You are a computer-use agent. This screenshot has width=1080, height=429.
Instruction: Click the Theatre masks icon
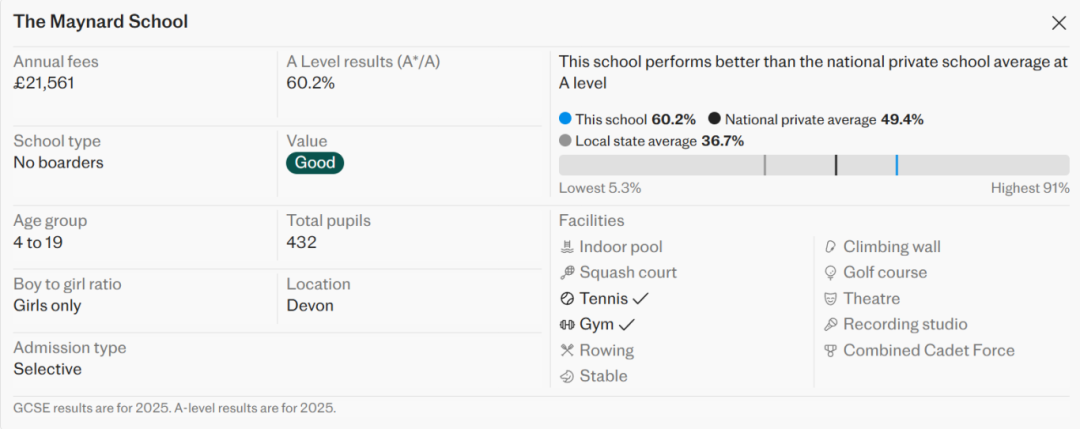pos(830,298)
